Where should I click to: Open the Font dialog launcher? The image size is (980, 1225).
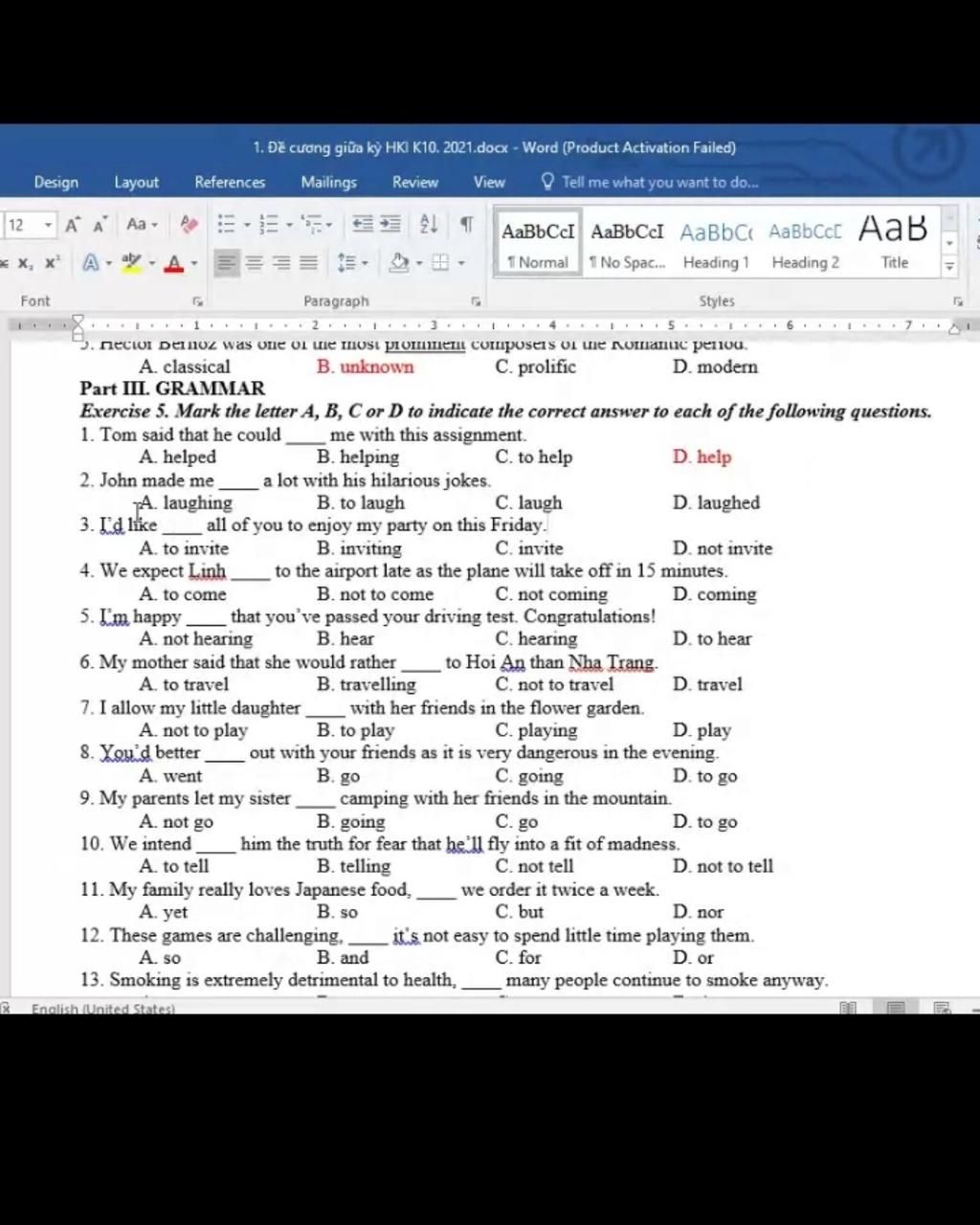(x=198, y=301)
